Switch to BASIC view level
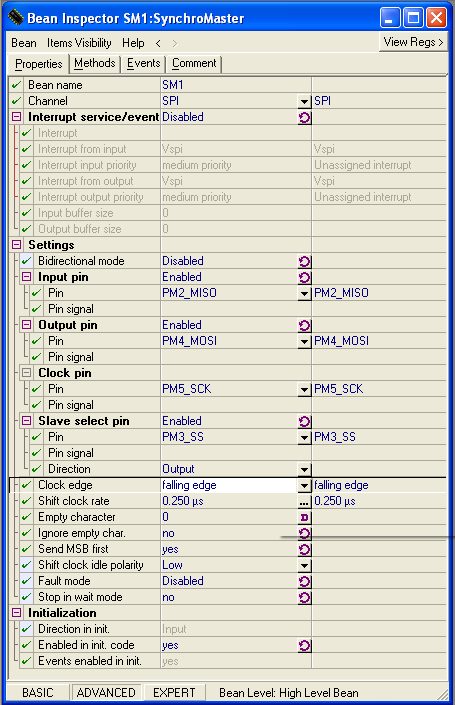This screenshot has height=705, width=455. click(38, 693)
